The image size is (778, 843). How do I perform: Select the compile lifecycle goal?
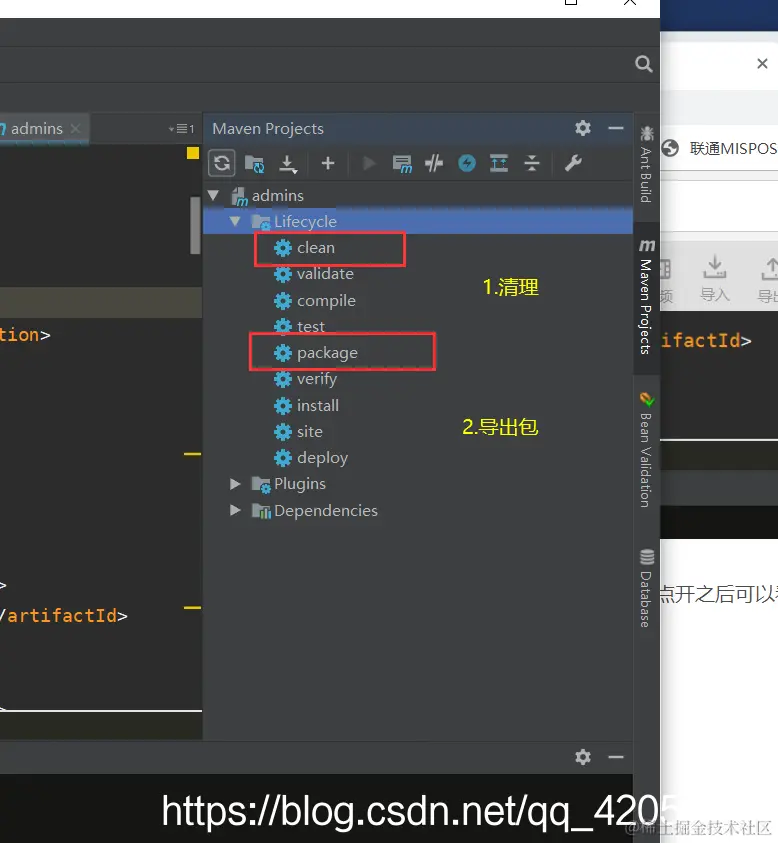pyautogui.click(x=315, y=301)
